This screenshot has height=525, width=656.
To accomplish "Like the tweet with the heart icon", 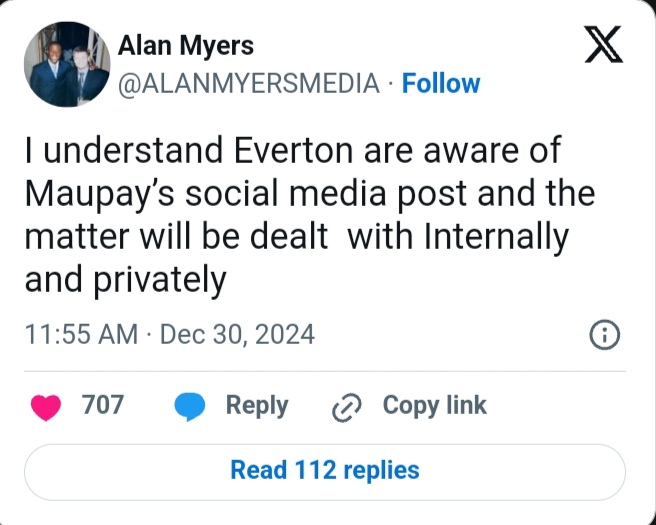I will pyautogui.click(x=46, y=406).
